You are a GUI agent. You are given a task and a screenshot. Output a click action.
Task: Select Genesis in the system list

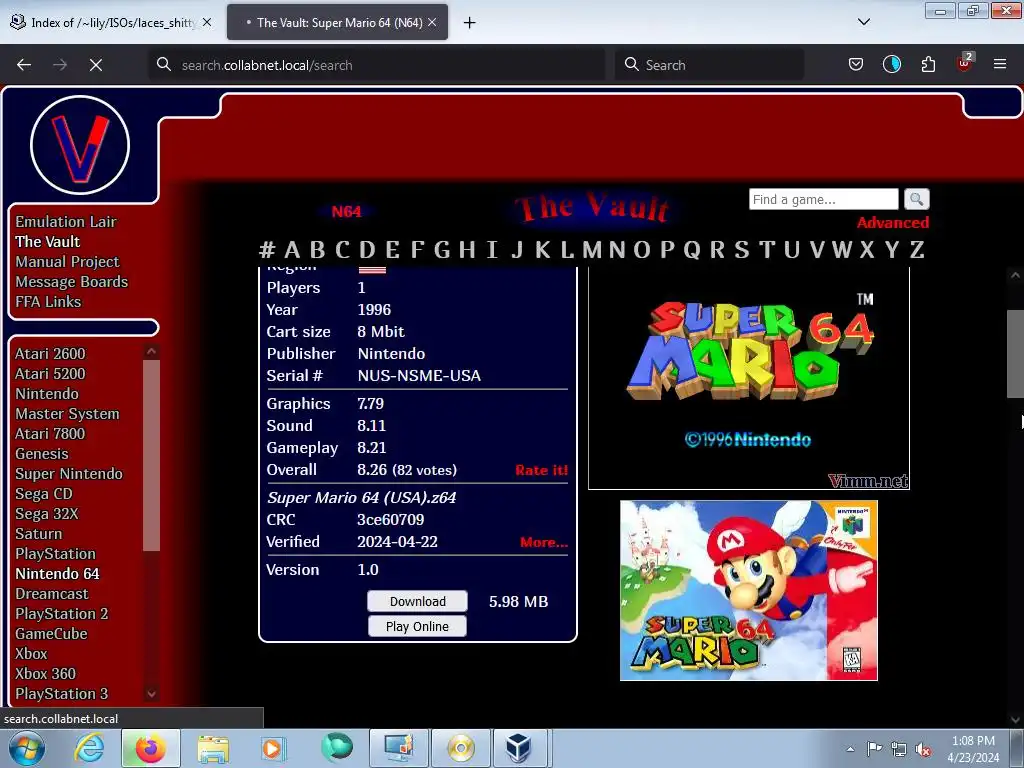[42, 454]
